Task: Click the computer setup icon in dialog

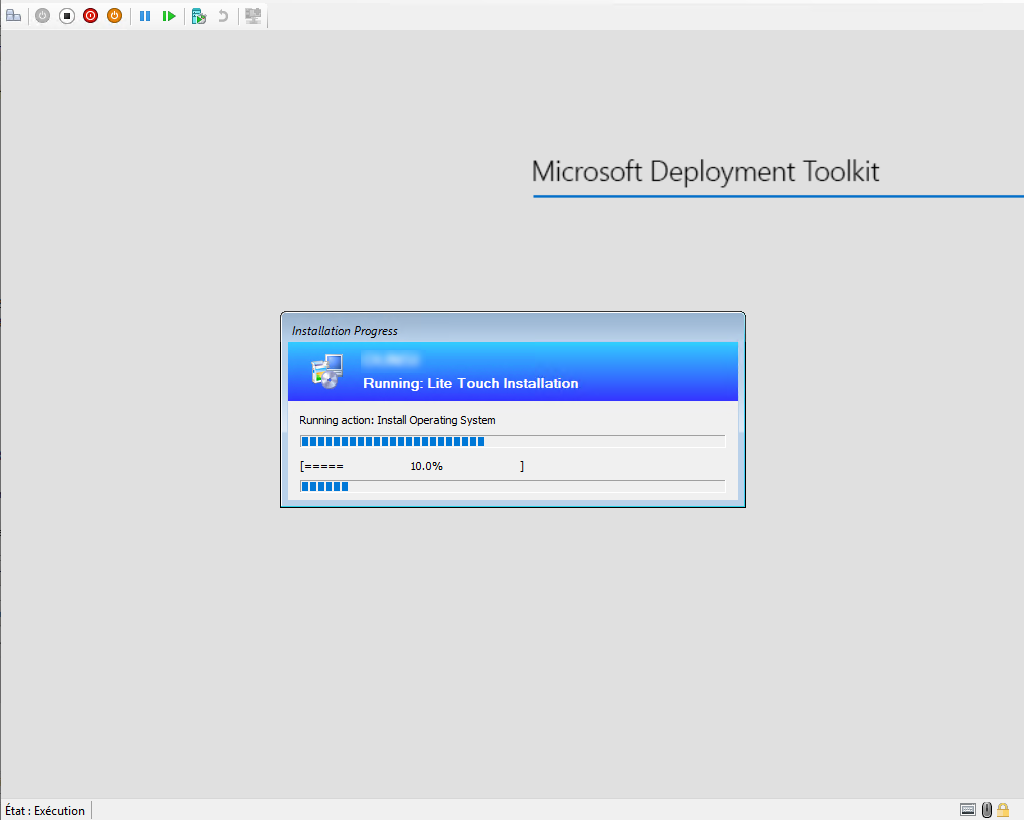Action: coord(327,371)
